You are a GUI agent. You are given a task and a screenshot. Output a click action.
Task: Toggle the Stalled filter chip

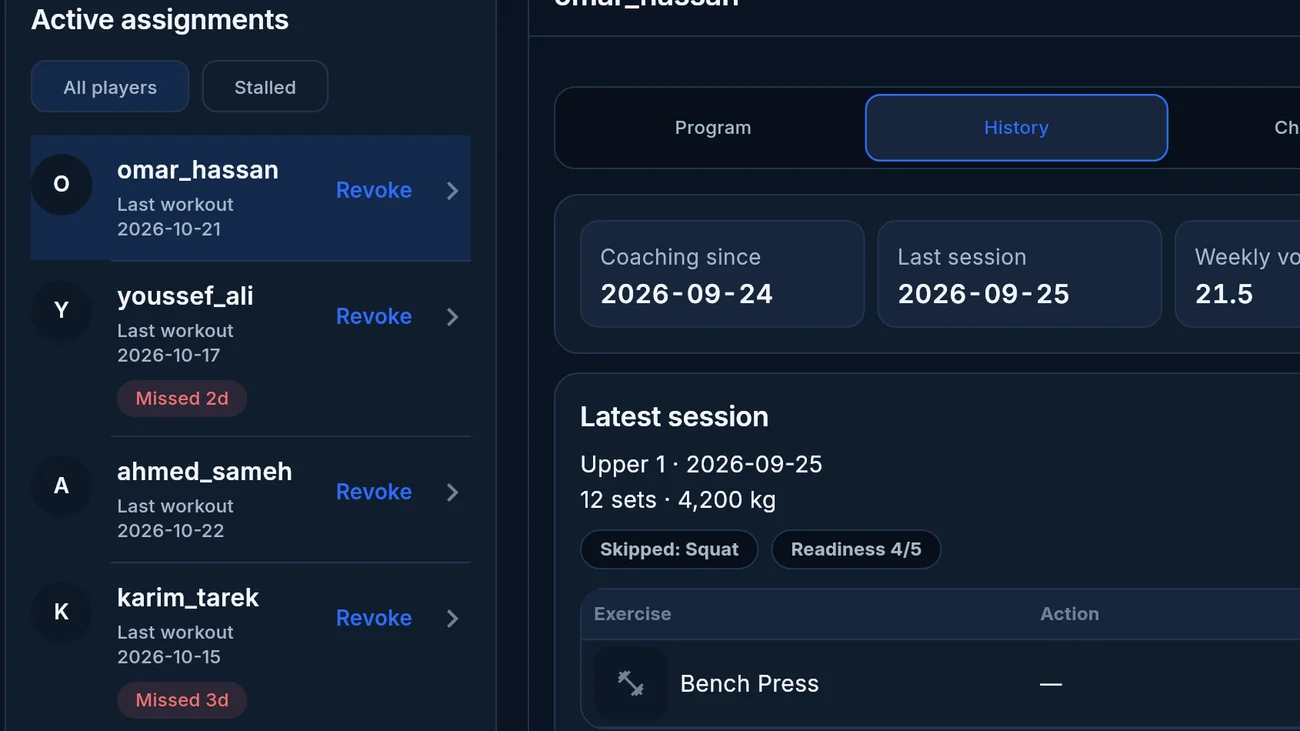(265, 87)
